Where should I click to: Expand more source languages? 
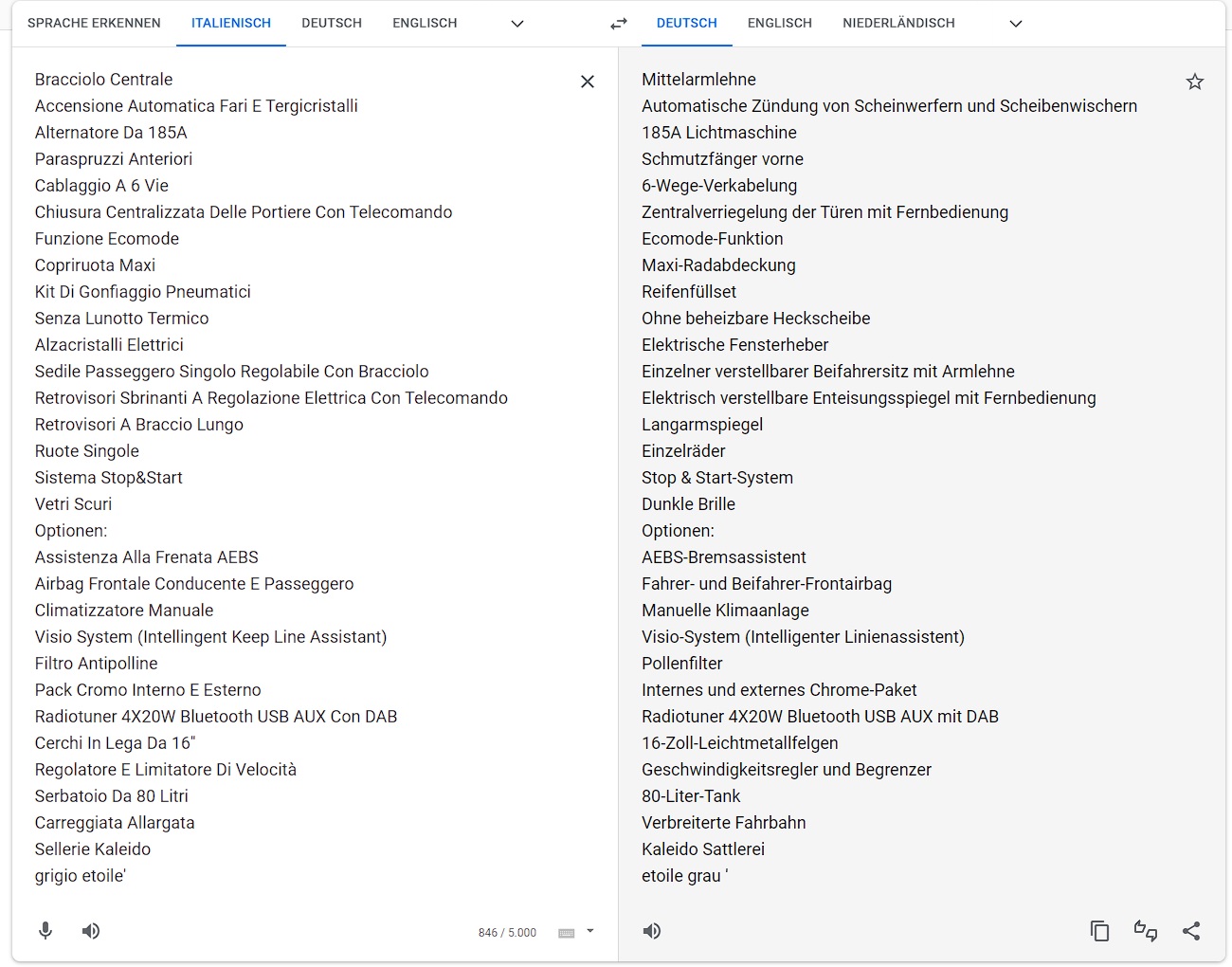(x=517, y=24)
